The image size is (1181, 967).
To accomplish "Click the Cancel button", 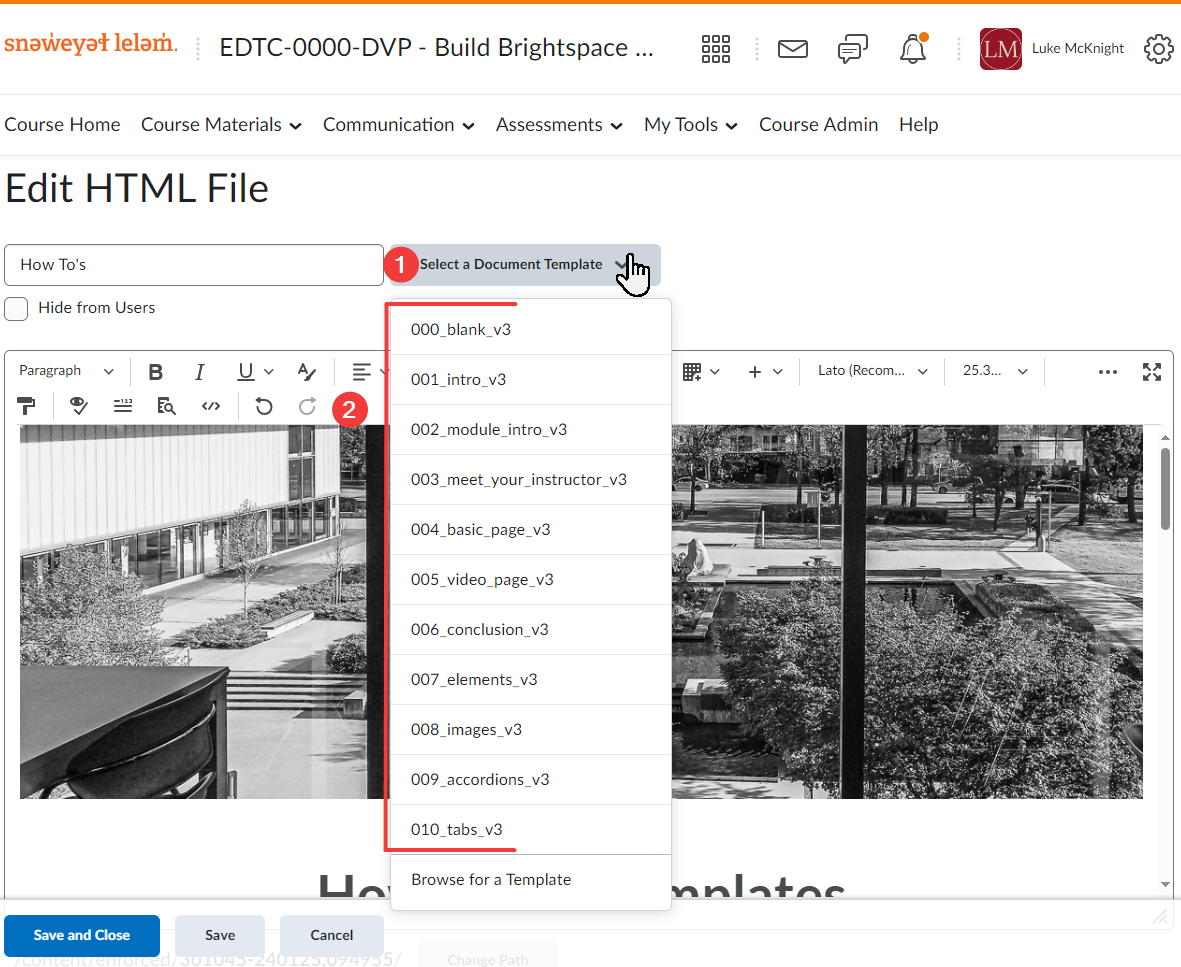I will pyautogui.click(x=331, y=935).
